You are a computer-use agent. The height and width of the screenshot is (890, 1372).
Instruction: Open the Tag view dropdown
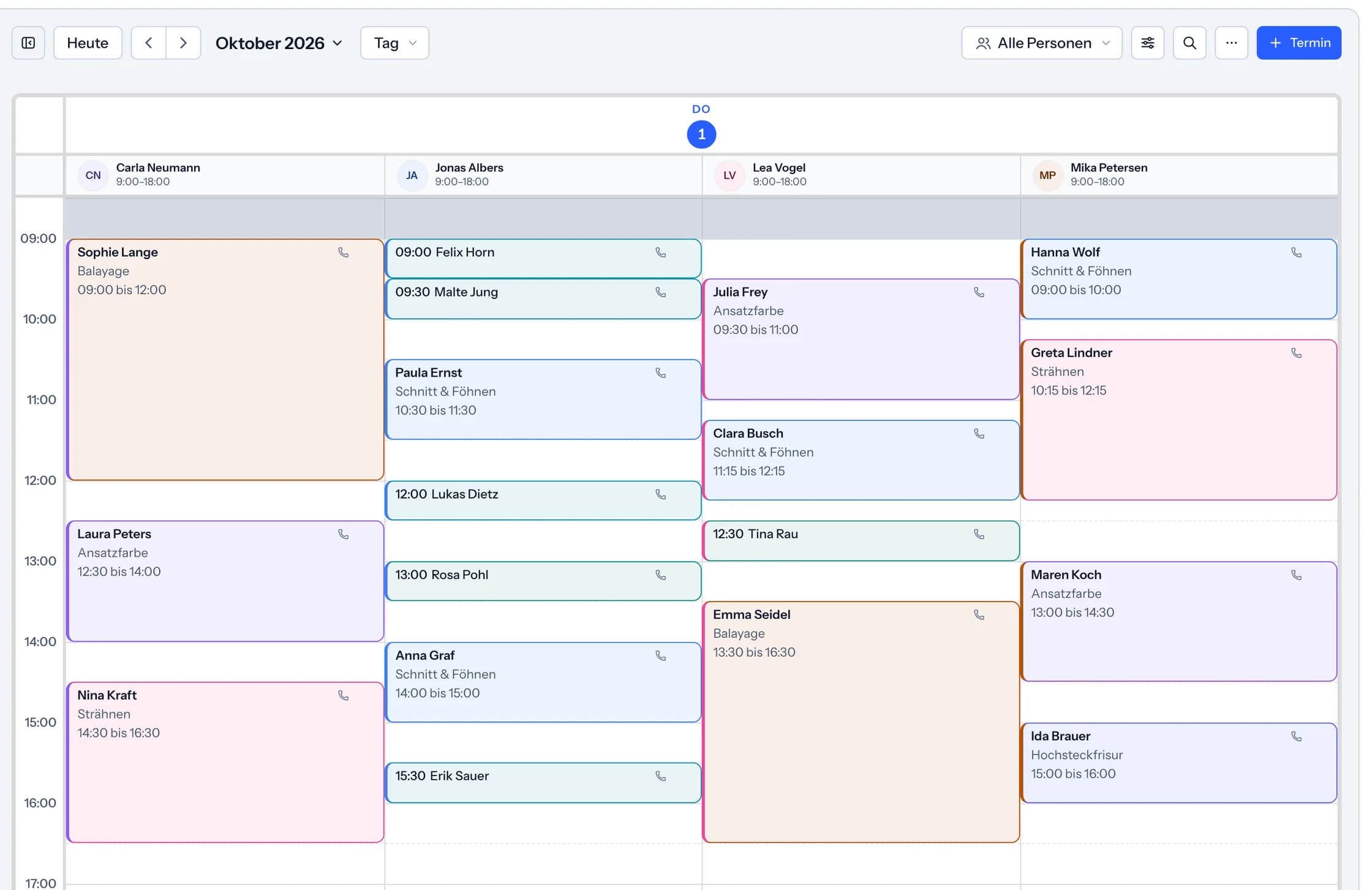coord(394,43)
